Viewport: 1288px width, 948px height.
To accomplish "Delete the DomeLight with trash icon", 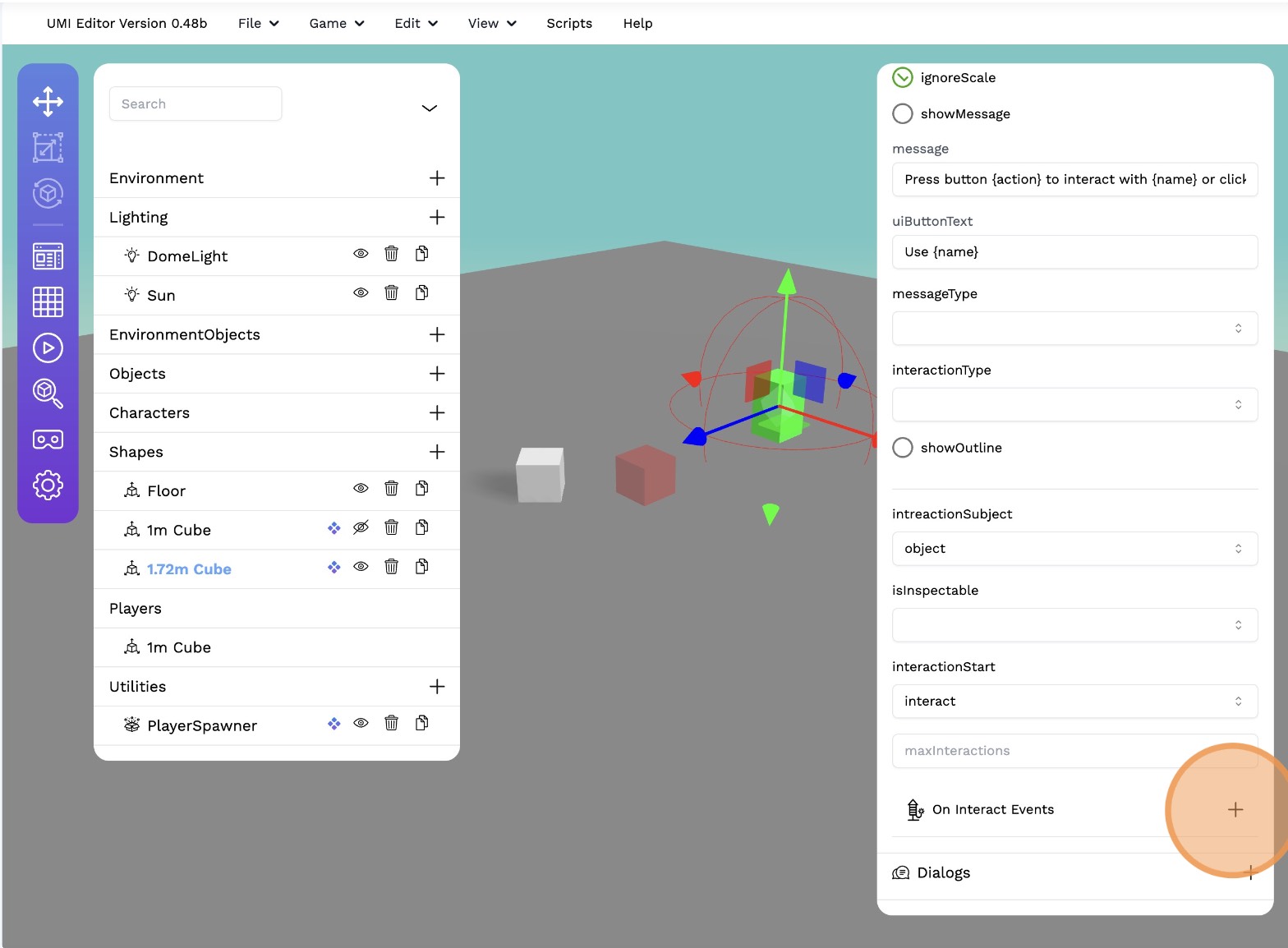I will 391,254.
